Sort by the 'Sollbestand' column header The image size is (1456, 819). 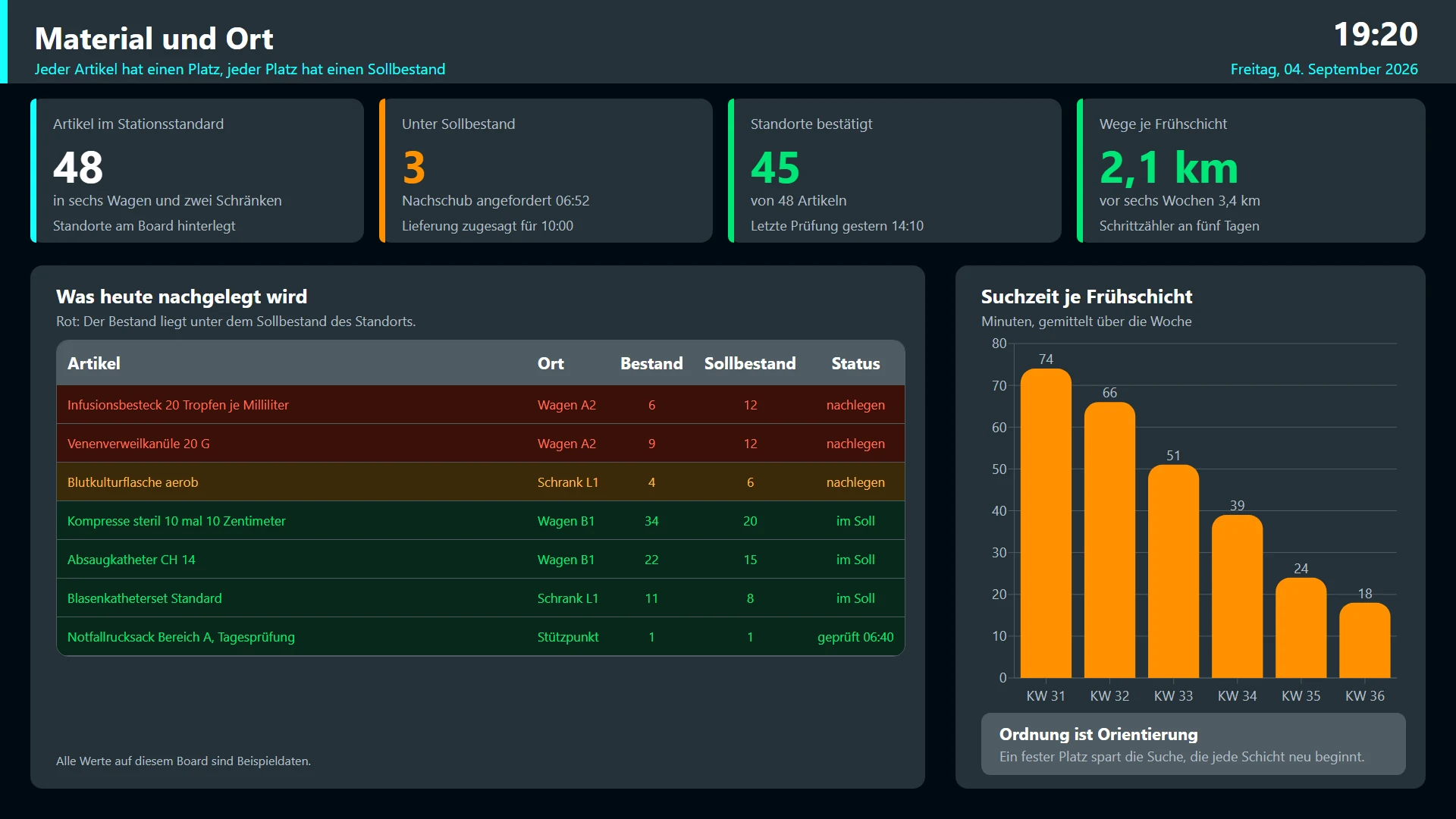click(x=750, y=363)
